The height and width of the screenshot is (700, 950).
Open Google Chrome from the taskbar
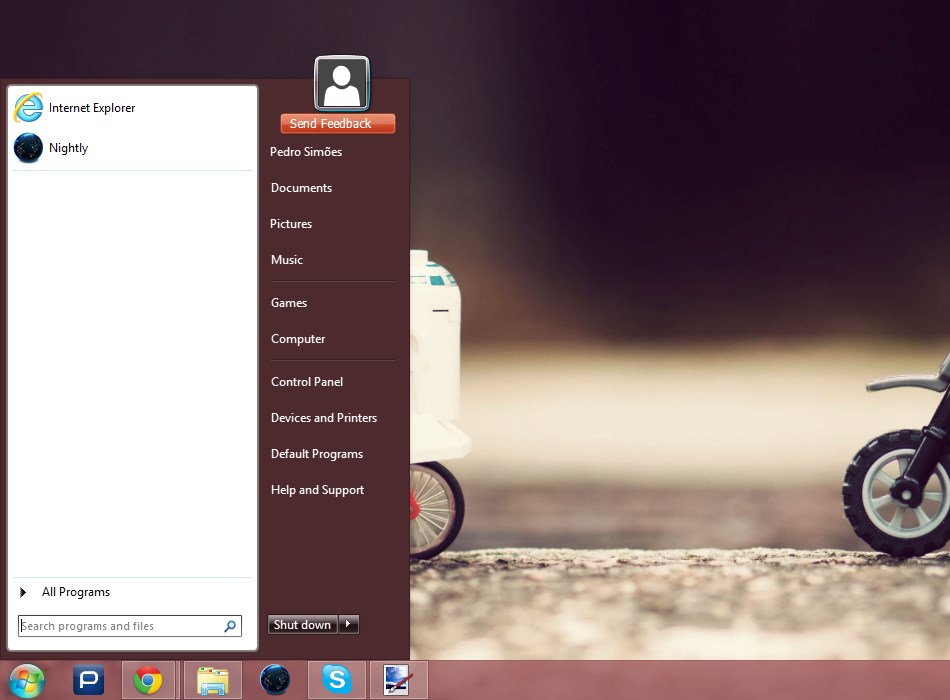[148, 681]
